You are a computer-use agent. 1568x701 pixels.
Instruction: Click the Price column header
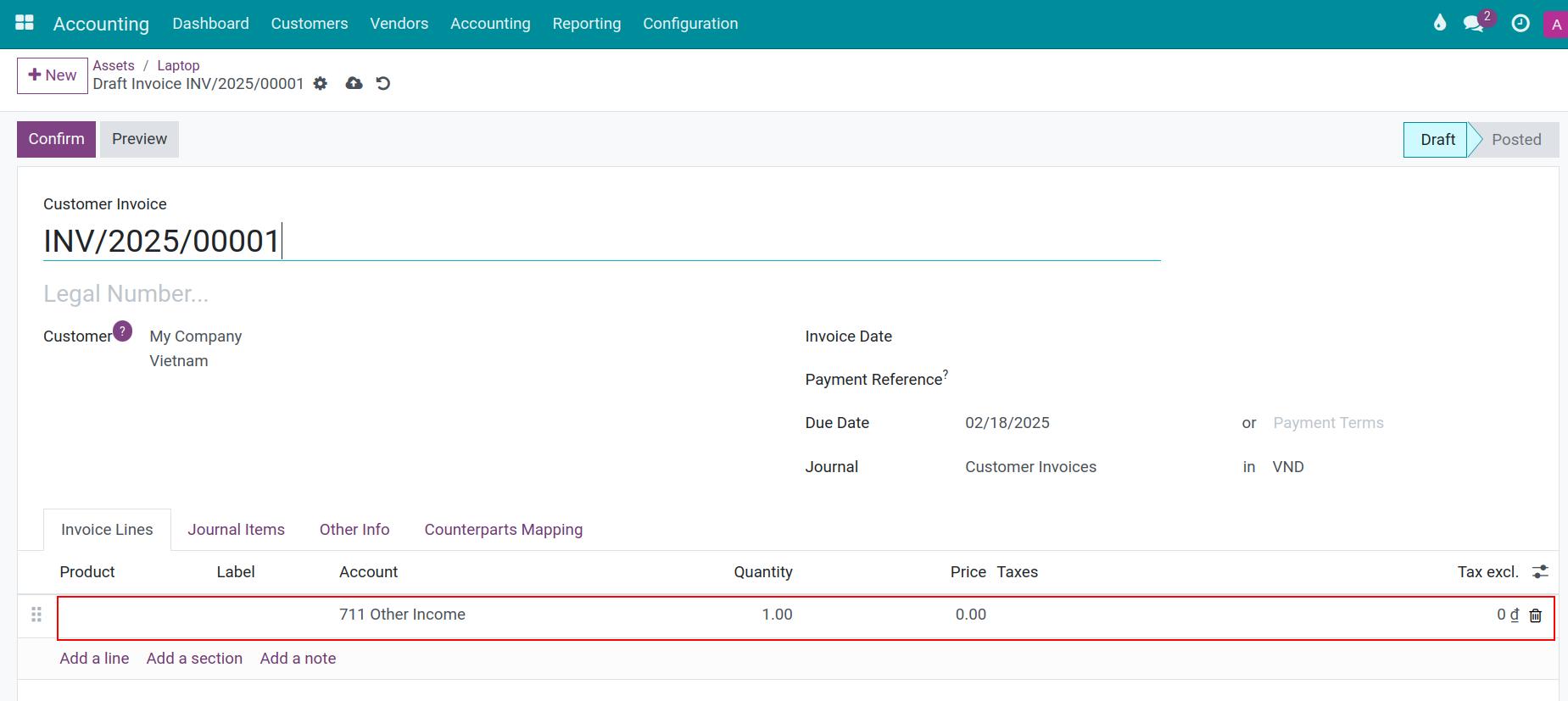(x=968, y=572)
